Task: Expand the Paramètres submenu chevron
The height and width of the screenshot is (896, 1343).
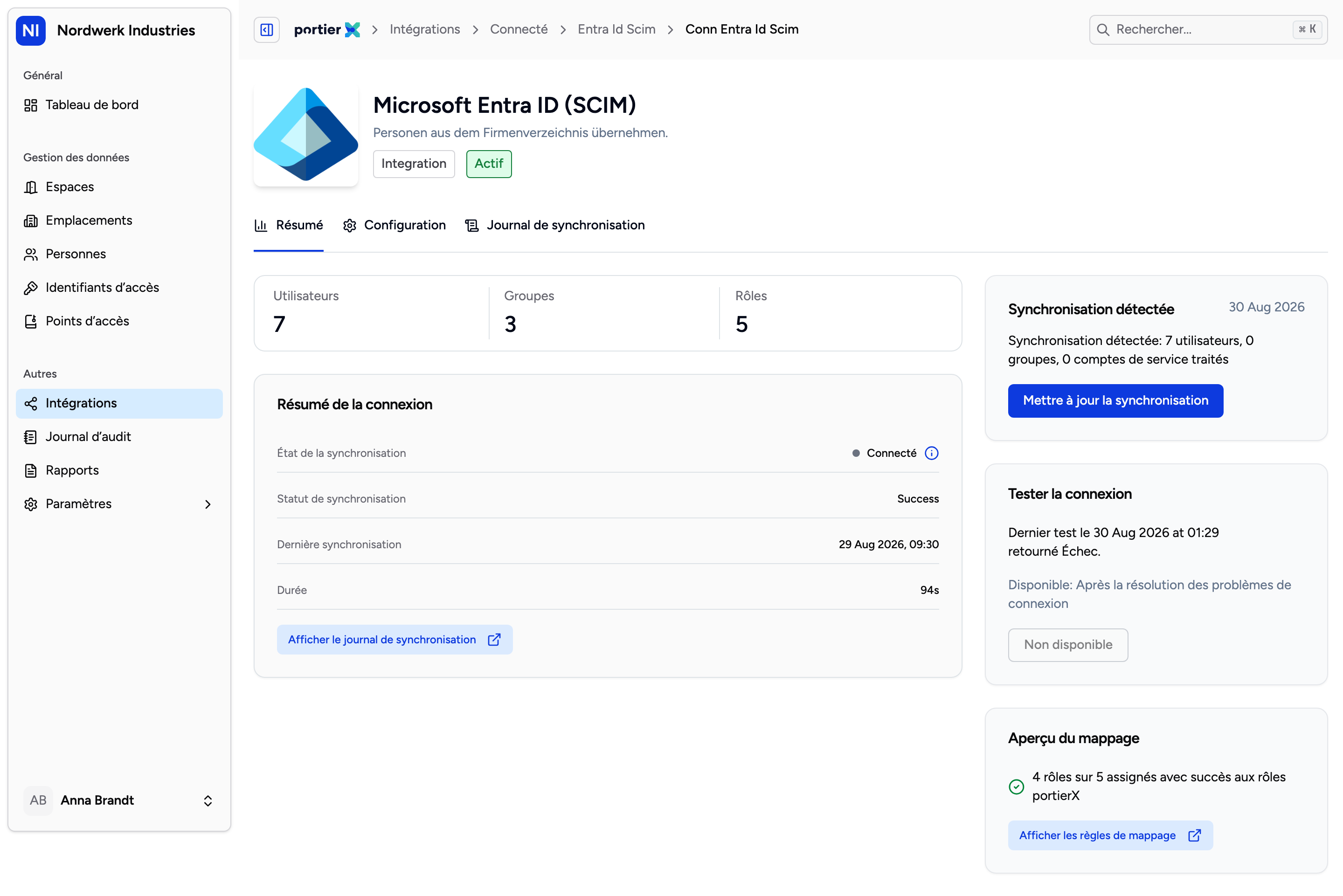Action: click(x=208, y=504)
